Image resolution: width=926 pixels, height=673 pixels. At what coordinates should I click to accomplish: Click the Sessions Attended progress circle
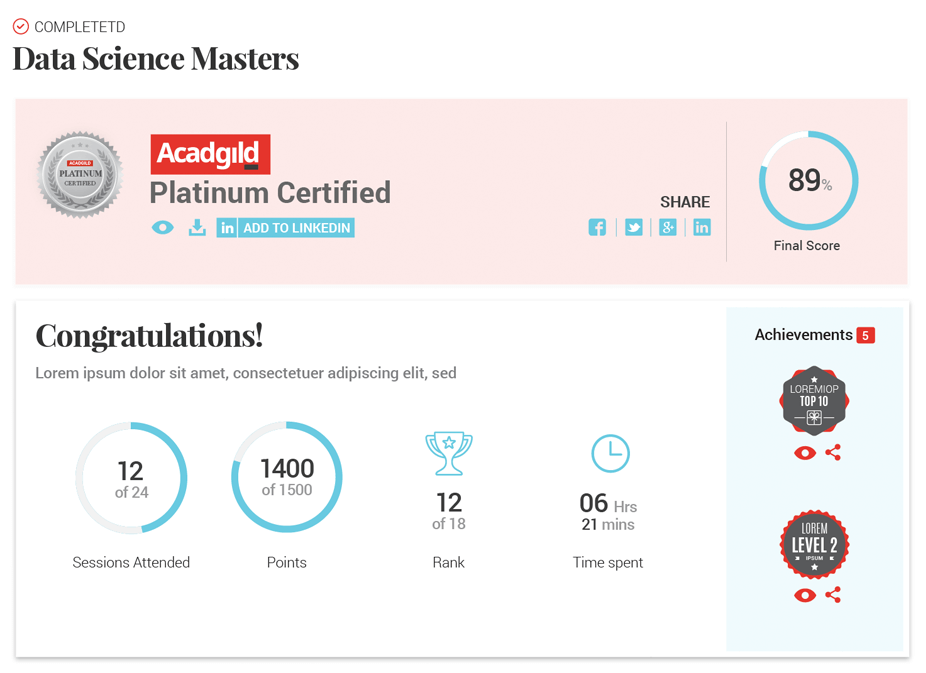click(131, 478)
